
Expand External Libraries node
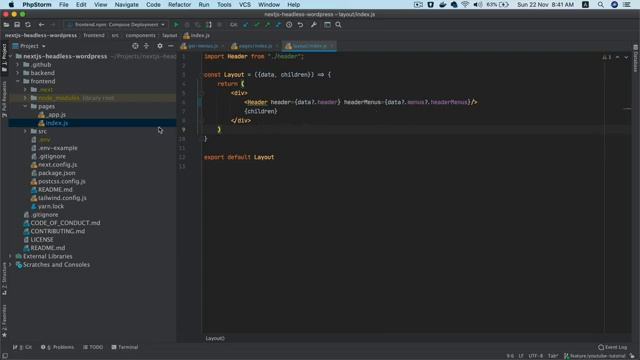(10, 256)
